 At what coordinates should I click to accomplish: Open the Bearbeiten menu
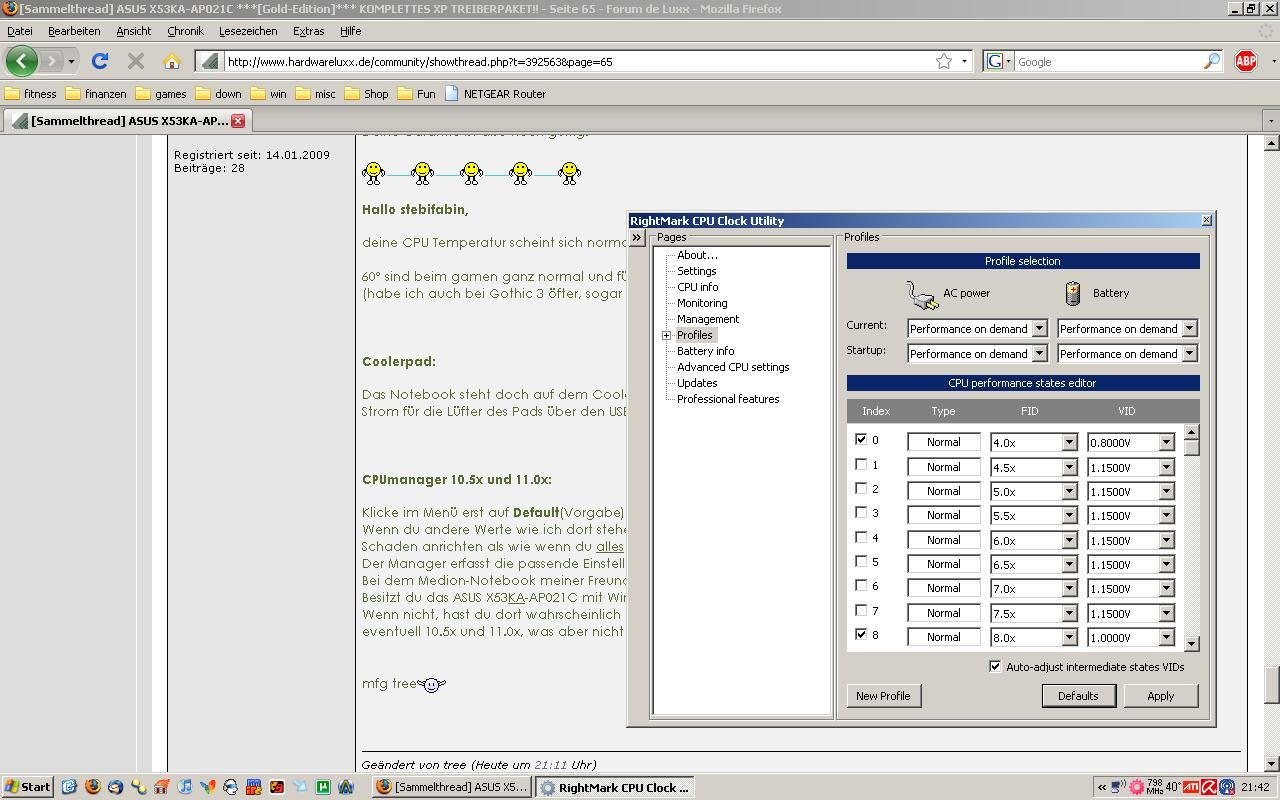[x=74, y=31]
